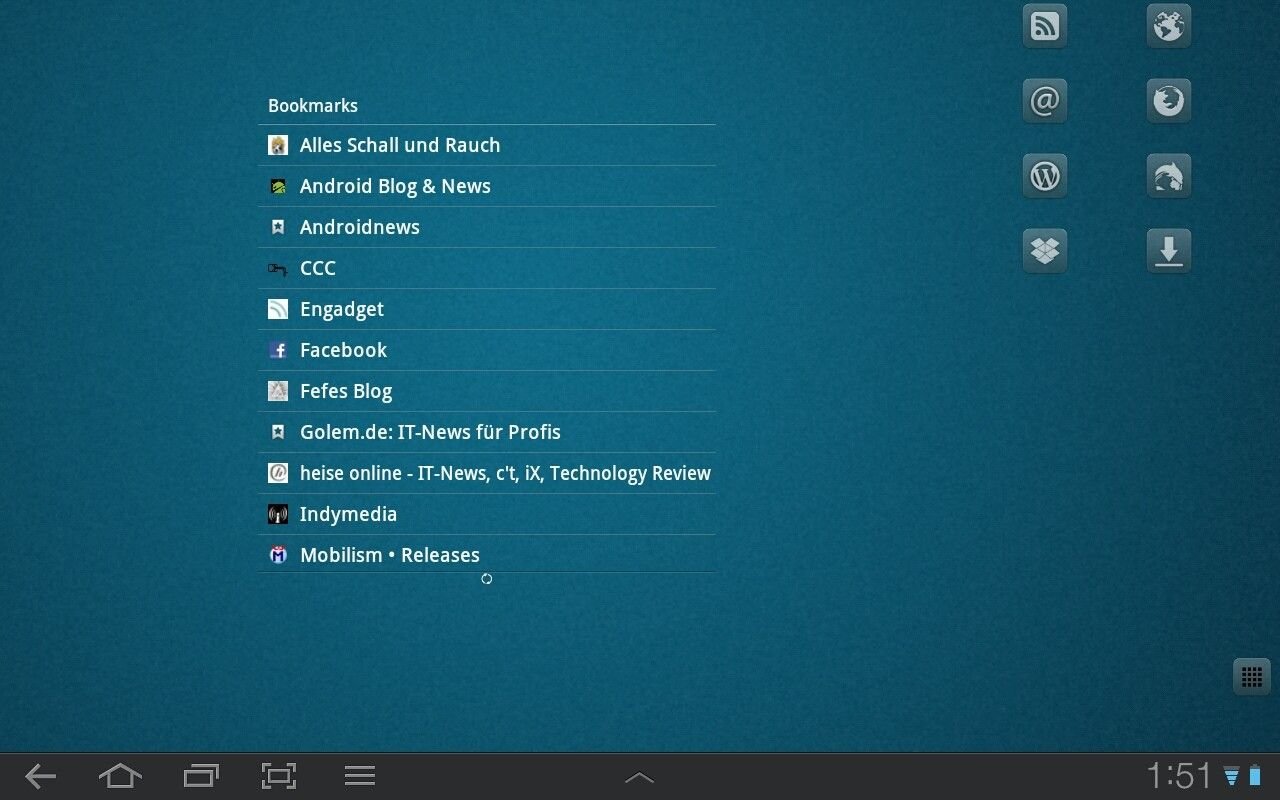
Task: Open the Downloads app icon
Action: coord(1169,251)
